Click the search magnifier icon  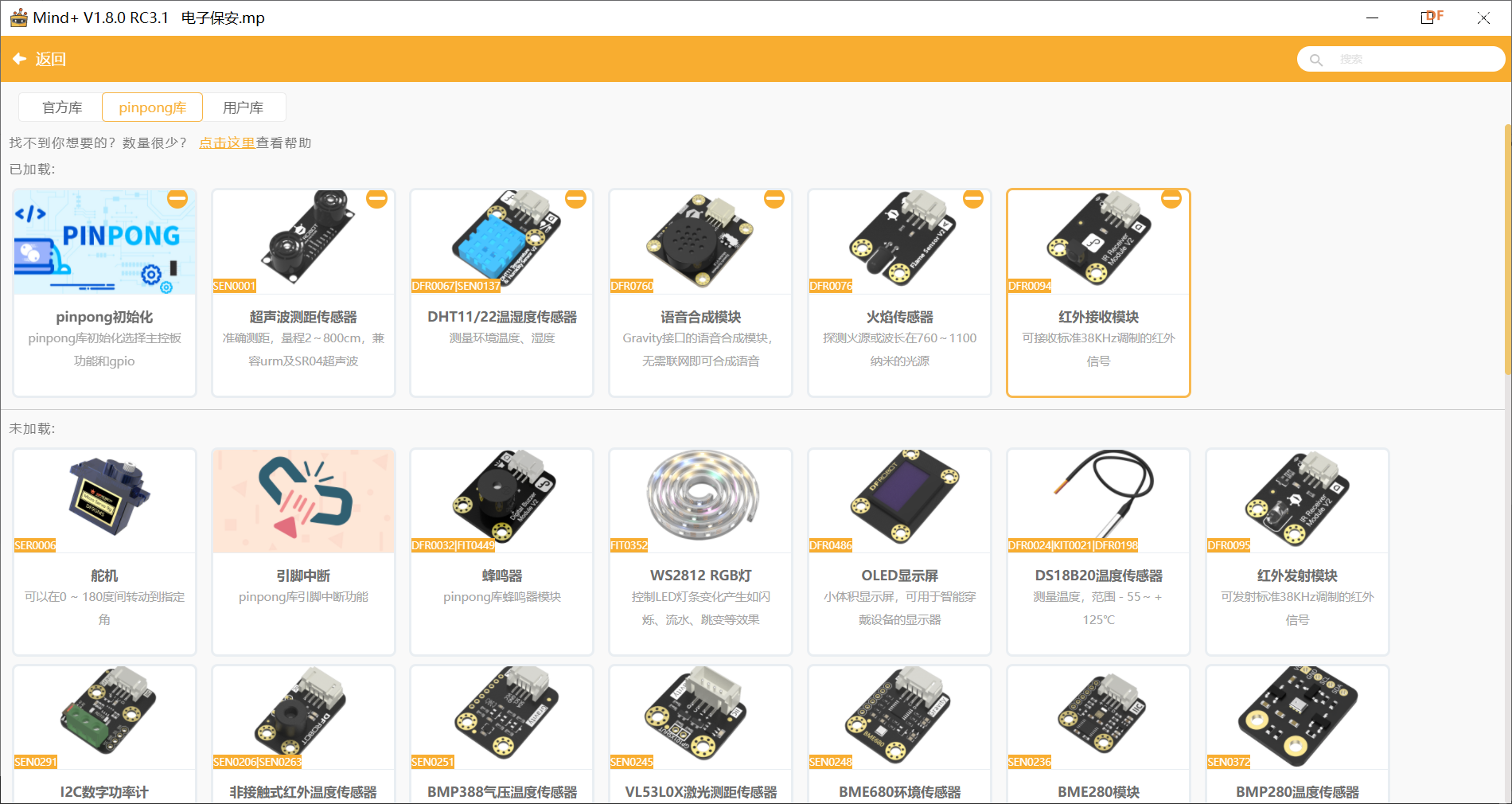[1316, 60]
